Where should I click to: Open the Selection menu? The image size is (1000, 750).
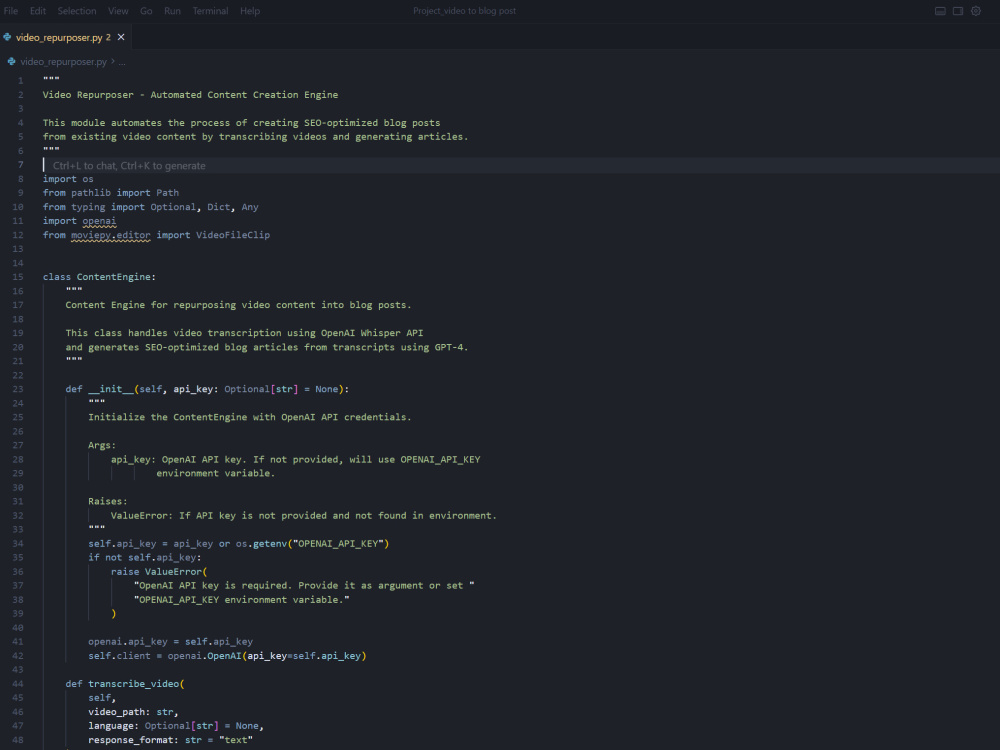(x=77, y=11)
